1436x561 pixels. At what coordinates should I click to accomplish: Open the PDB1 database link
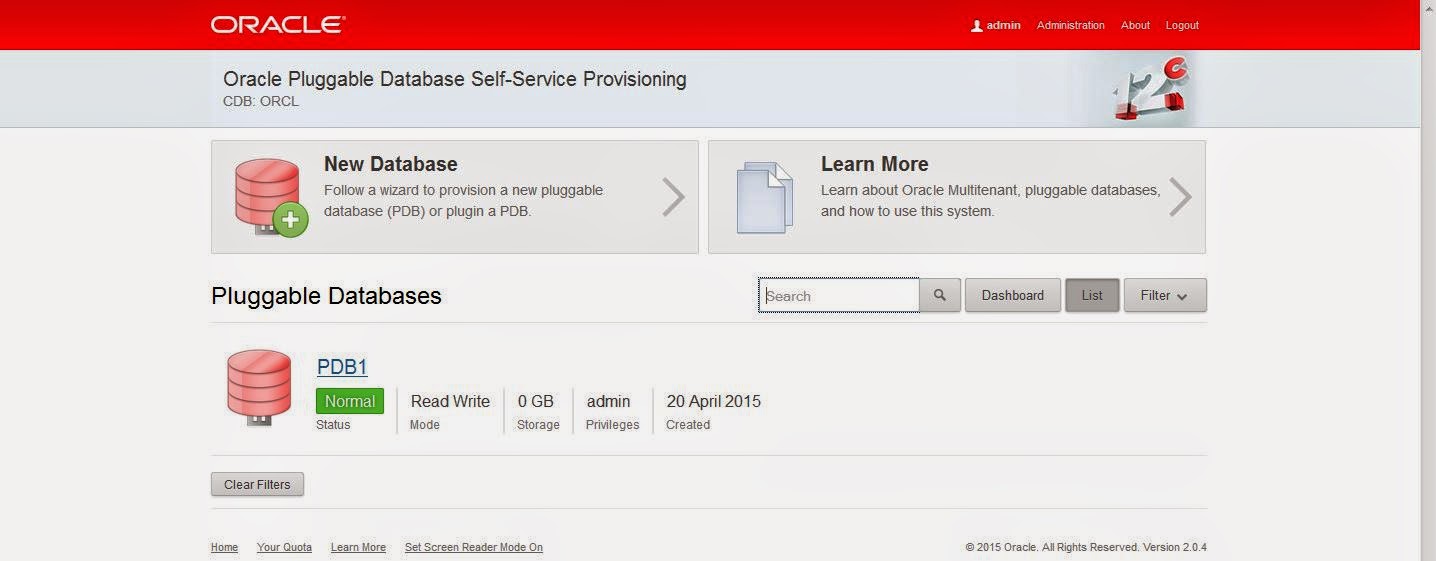pyautogui.click(x=342, y=367)
